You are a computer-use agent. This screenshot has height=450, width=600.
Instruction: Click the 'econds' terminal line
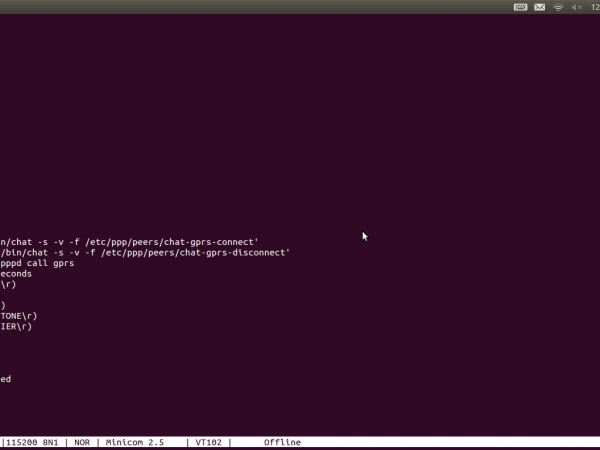click(x=16, y=274)
